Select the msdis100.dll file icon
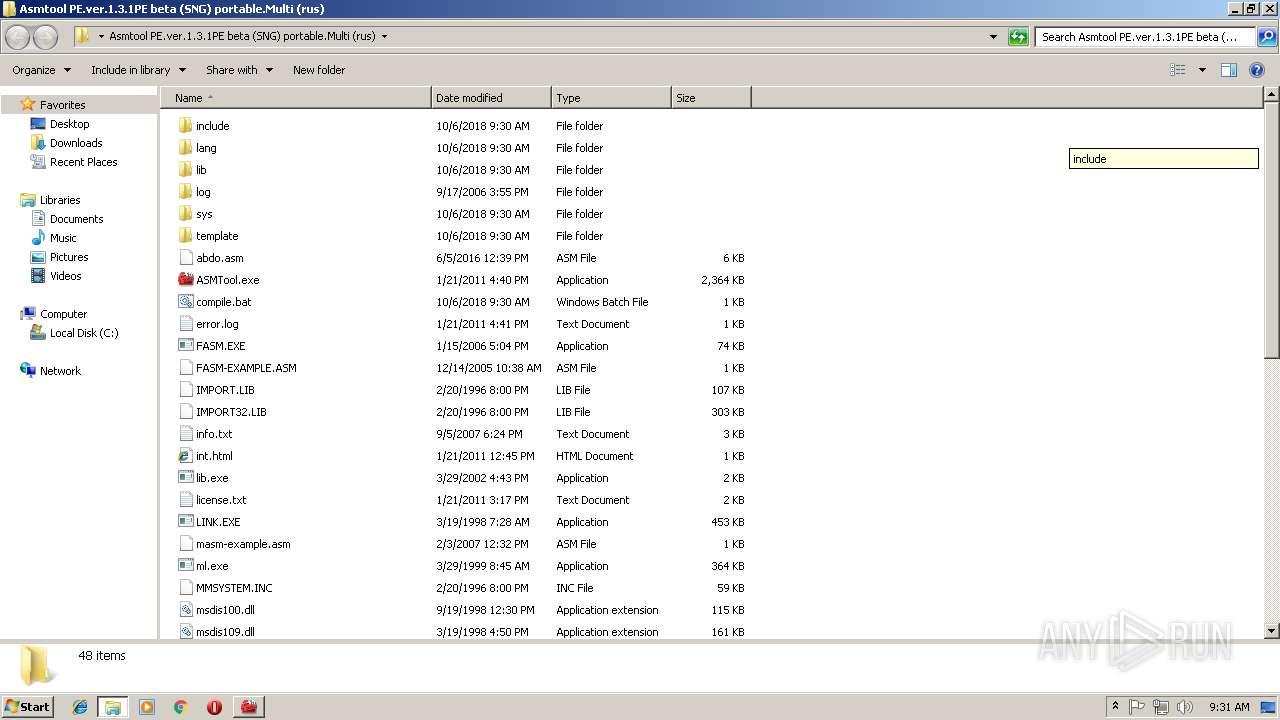1280x720 pixels. 185,610
